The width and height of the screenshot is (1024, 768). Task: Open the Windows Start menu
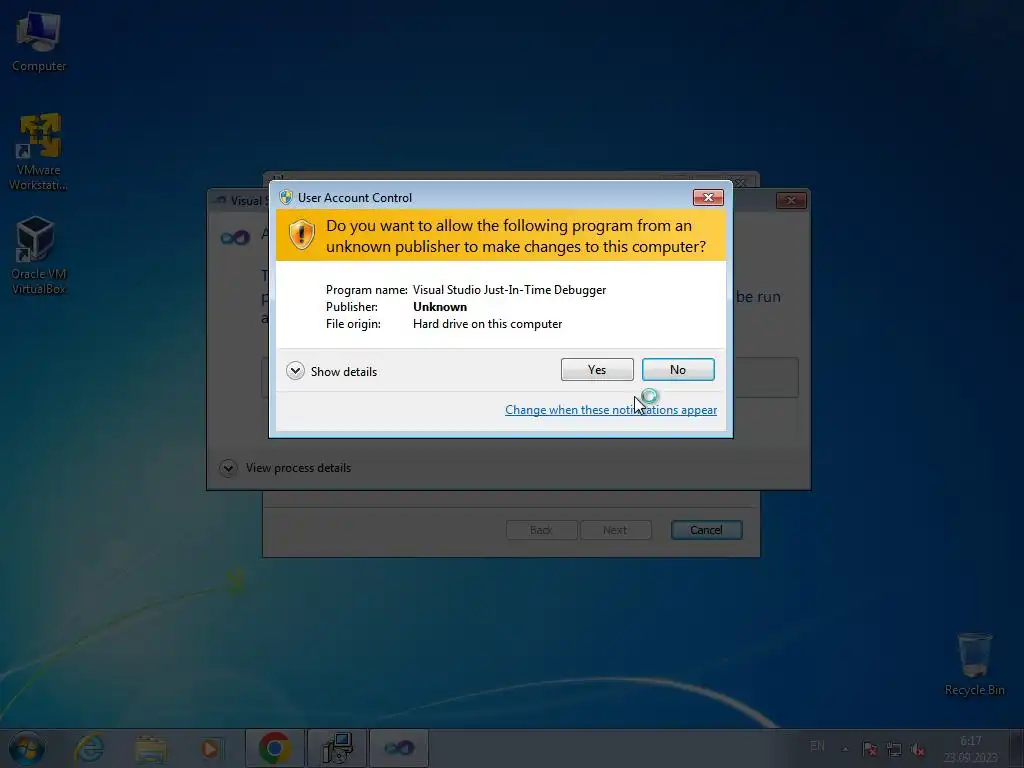[x=27, y=748]
